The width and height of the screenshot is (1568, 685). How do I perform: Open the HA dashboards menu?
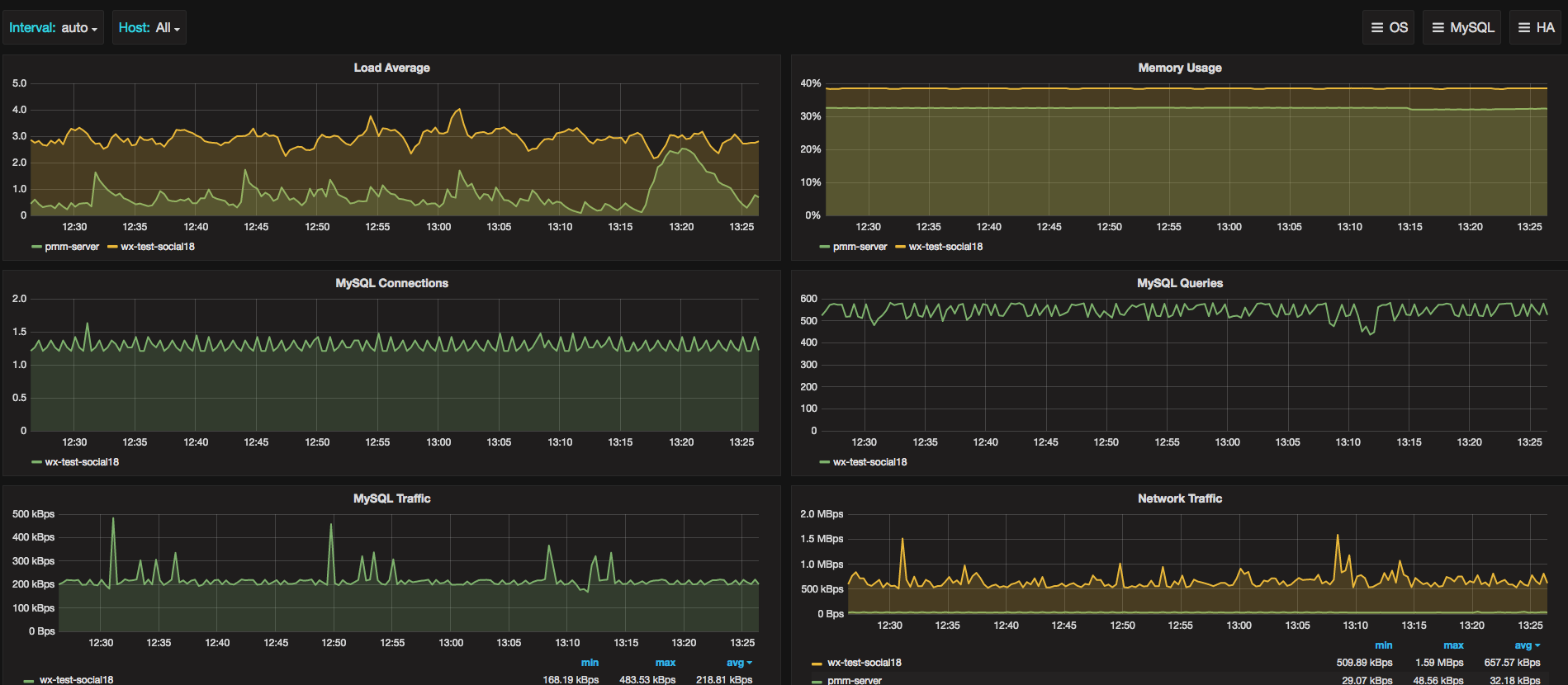pyautogui.click(x=1536, y=27)
